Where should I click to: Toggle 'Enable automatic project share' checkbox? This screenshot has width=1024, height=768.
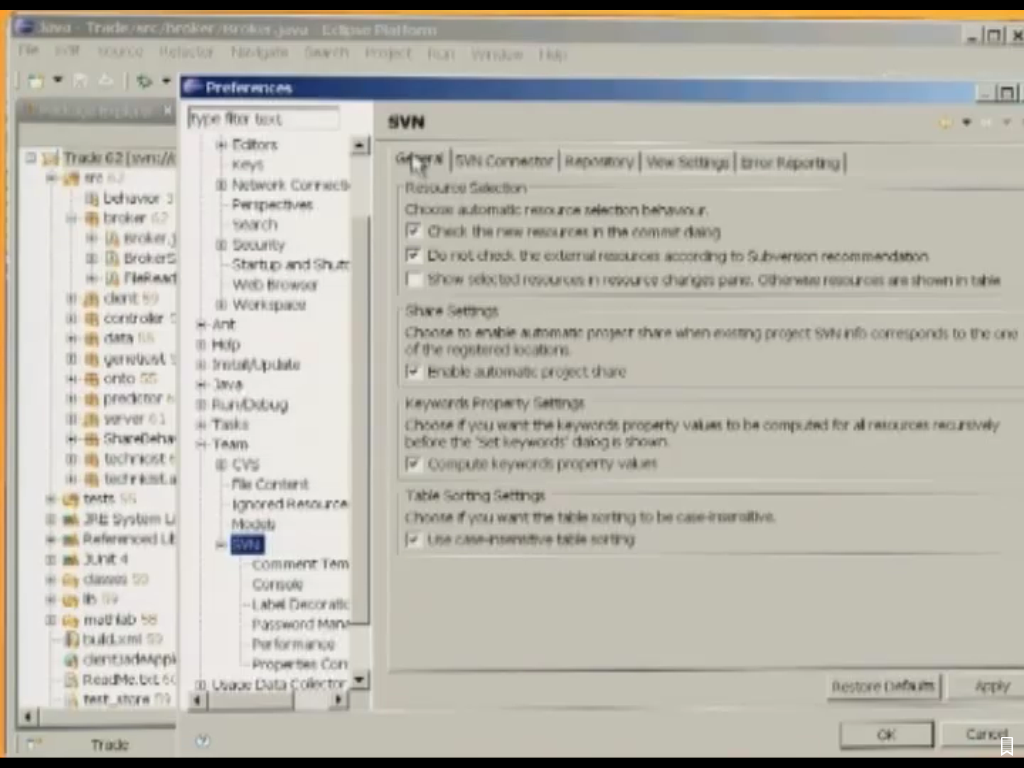(x=413, y=372)
